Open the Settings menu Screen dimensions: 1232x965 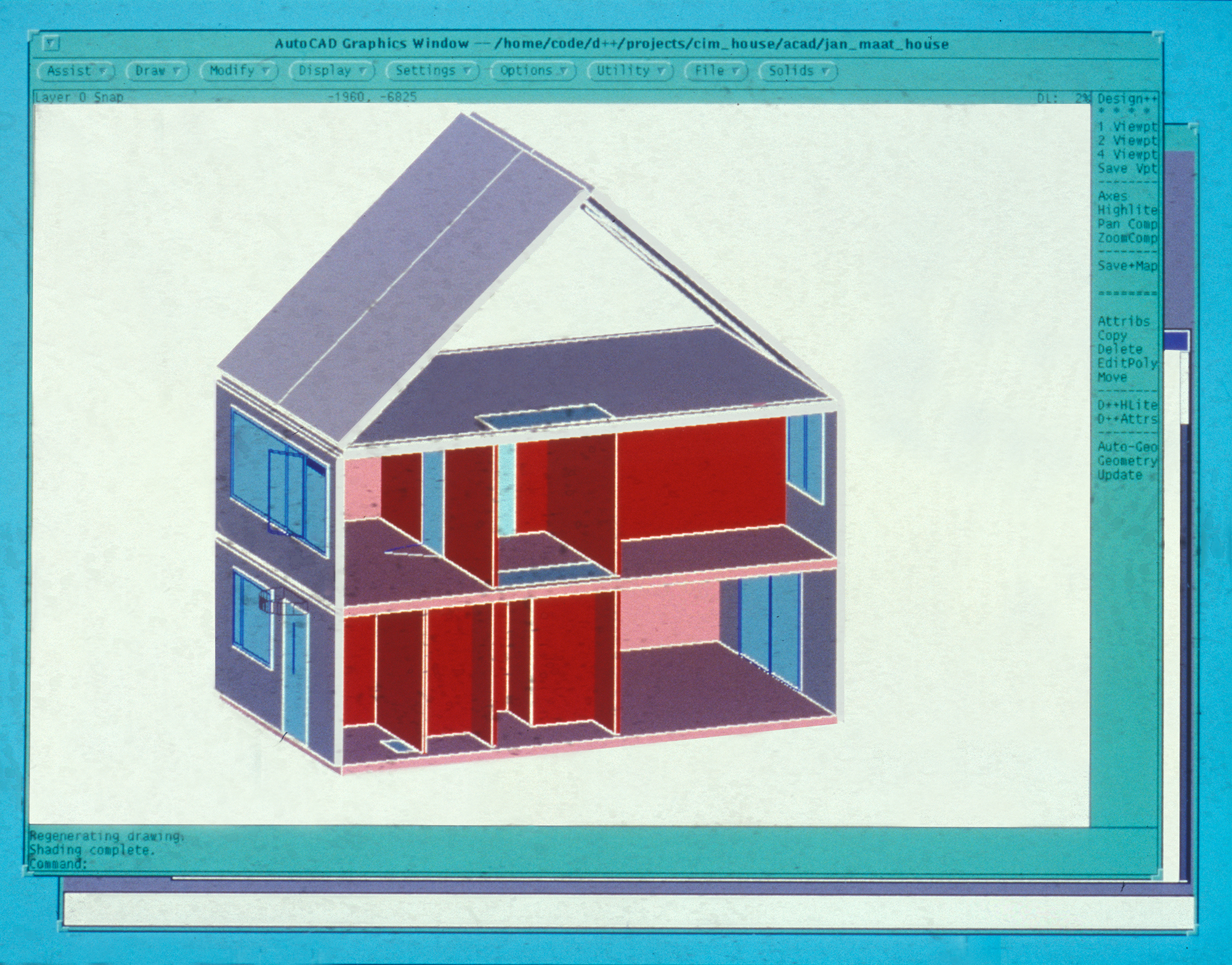tap(432, 71)
